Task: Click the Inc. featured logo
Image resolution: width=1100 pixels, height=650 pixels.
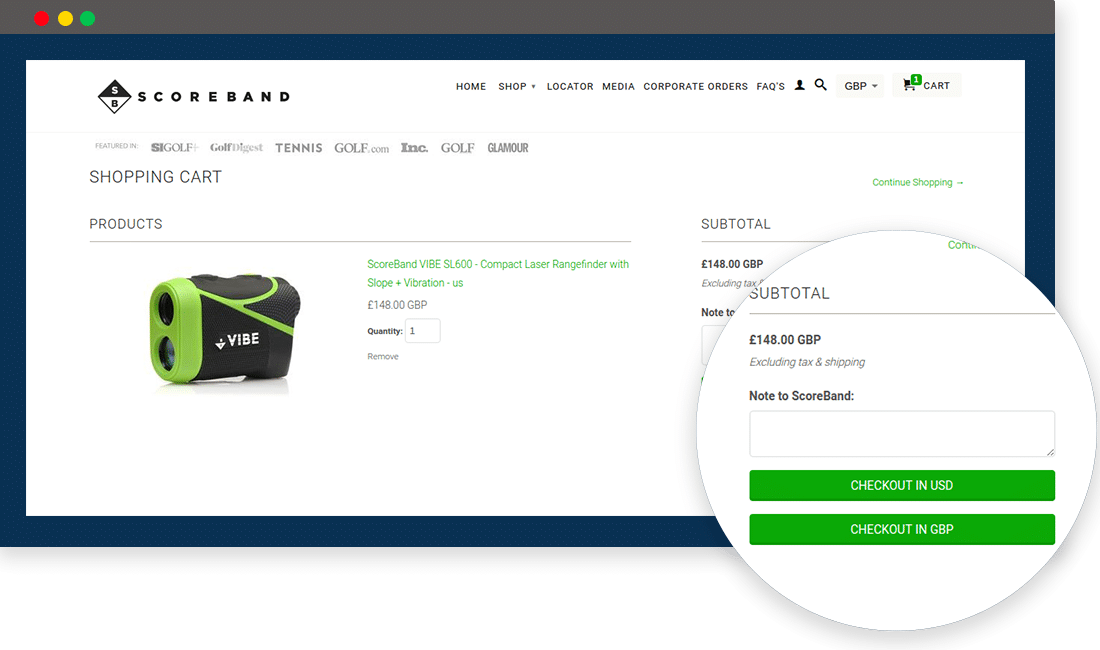Action: [414, 147]
